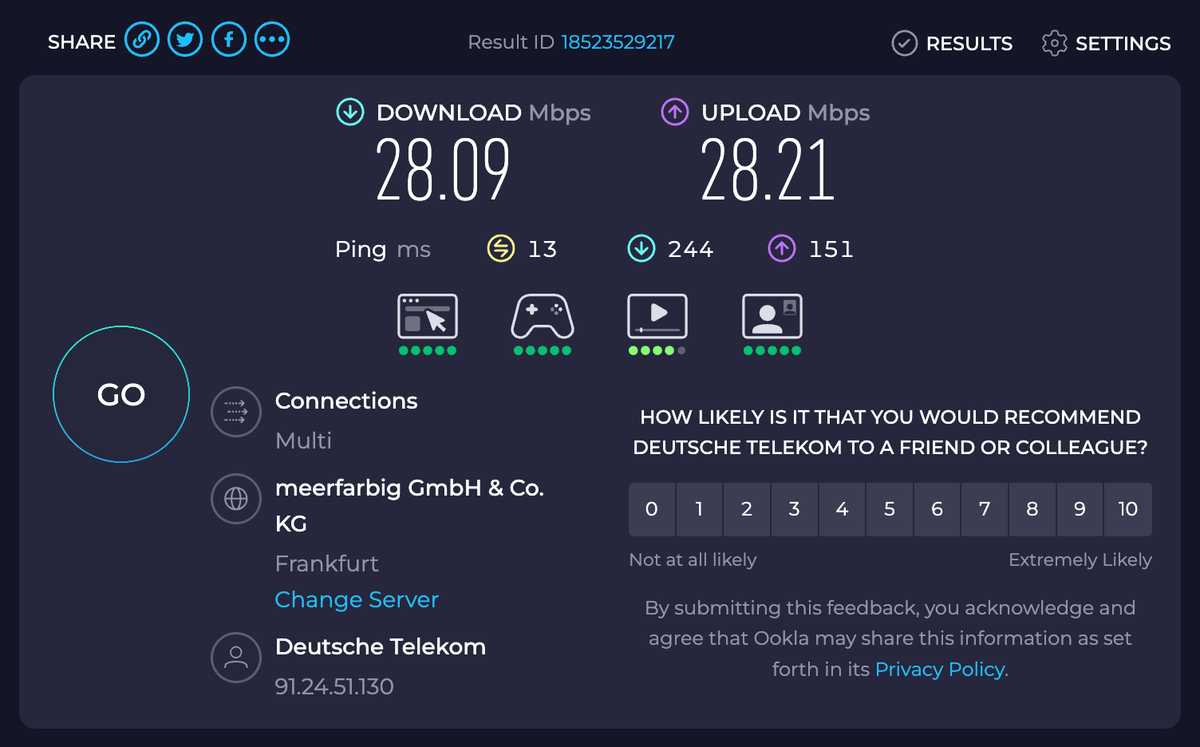The height and width of the screenshot is (747, 1200).
Task: Rate Deutsche Telekom a 10
Action: pyautogui.click(x=1128, y=509)
